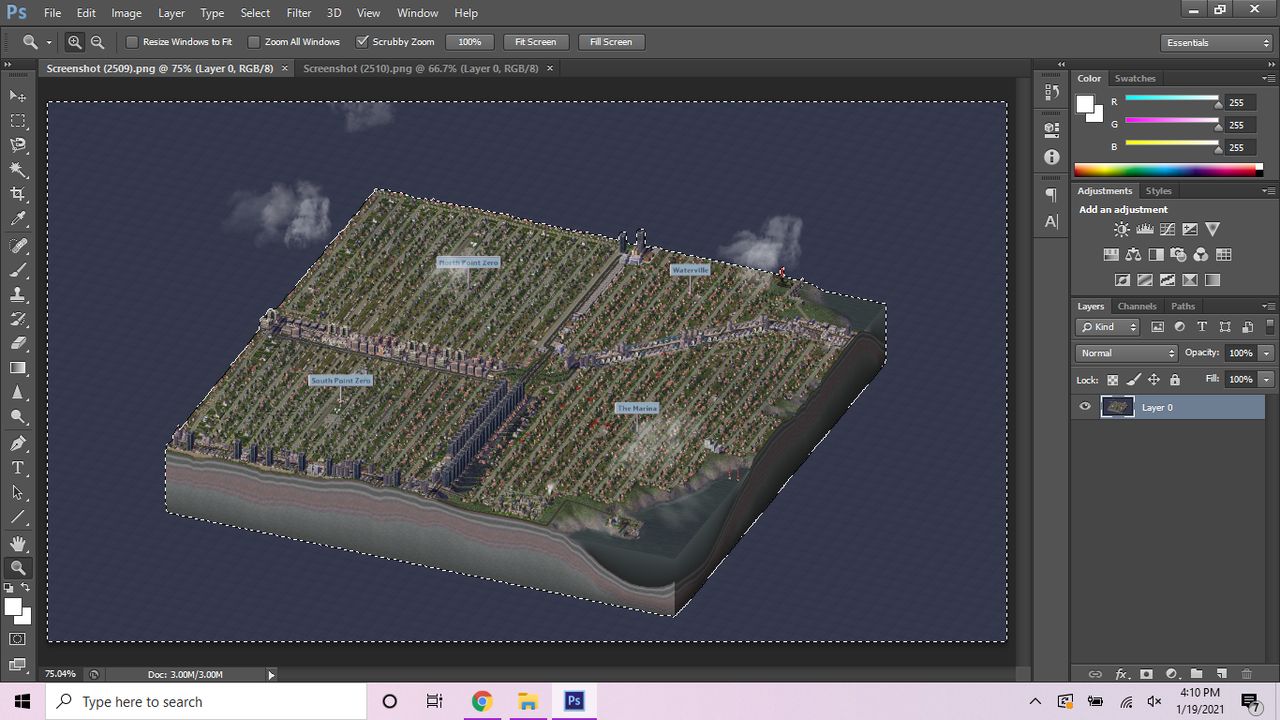Viewport: 1280px width, 720px height.
Task: Open the Normal blend mode dropdown
Action: point(1127,353)
